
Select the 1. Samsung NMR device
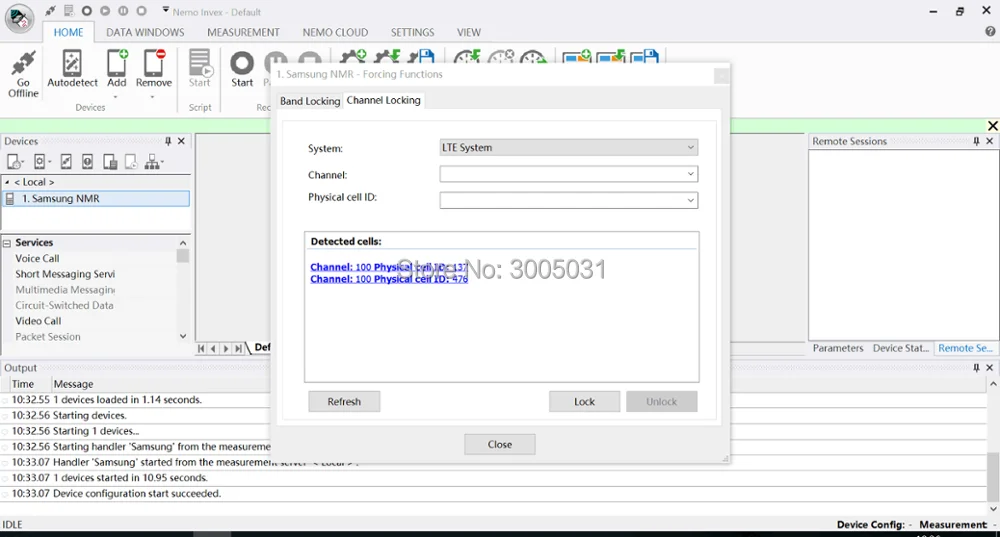(96, 198)
